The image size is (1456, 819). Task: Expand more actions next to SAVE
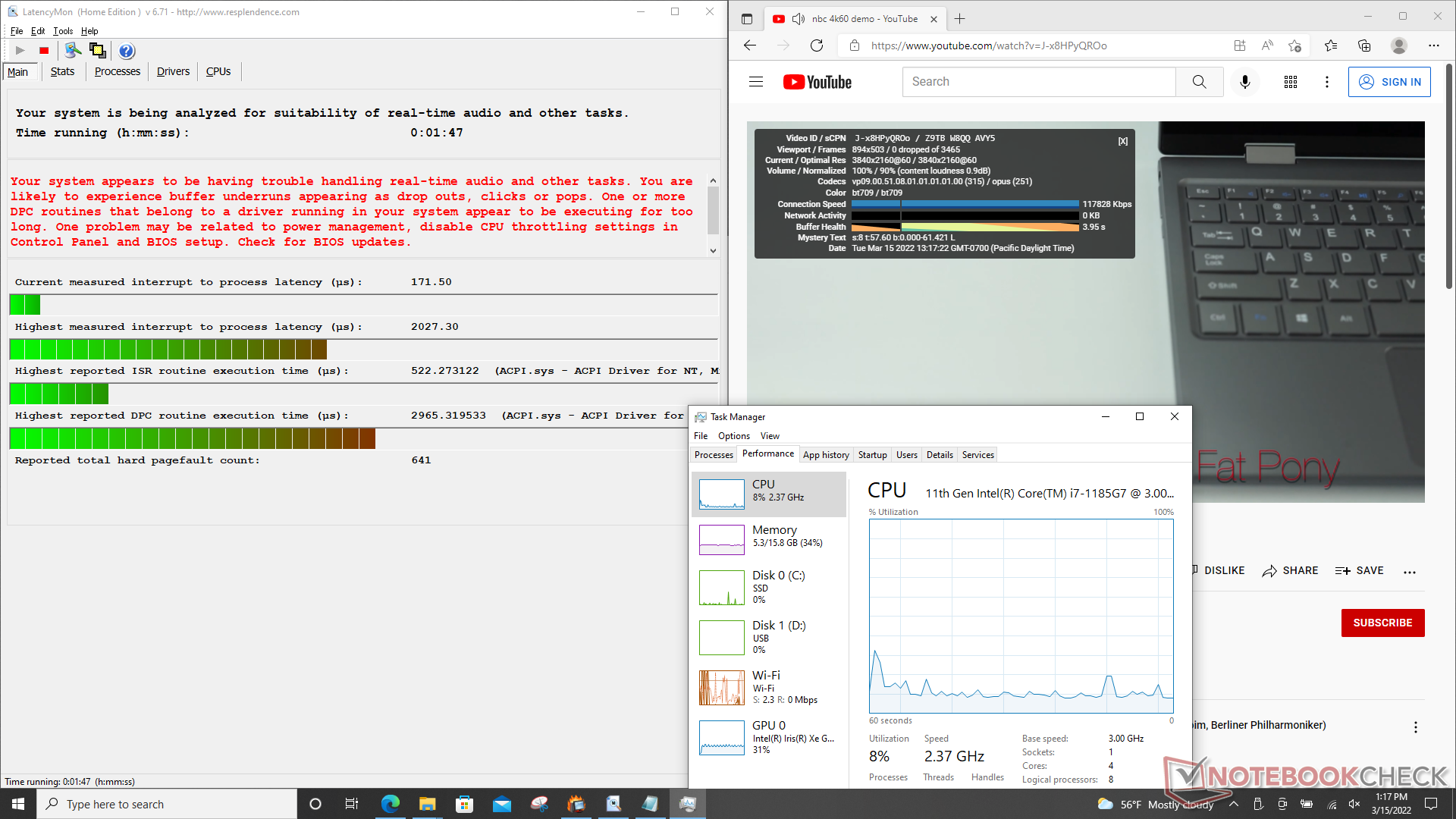pyautogui.click(x=1410, y=572)
